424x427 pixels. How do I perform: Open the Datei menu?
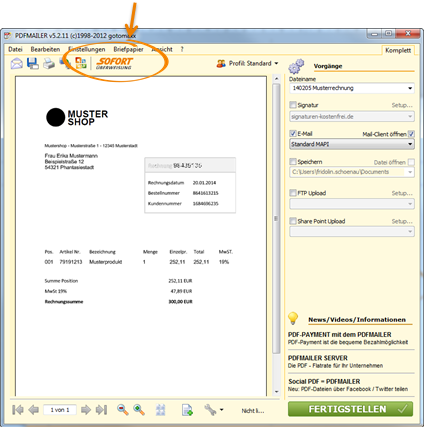[15, 49]
